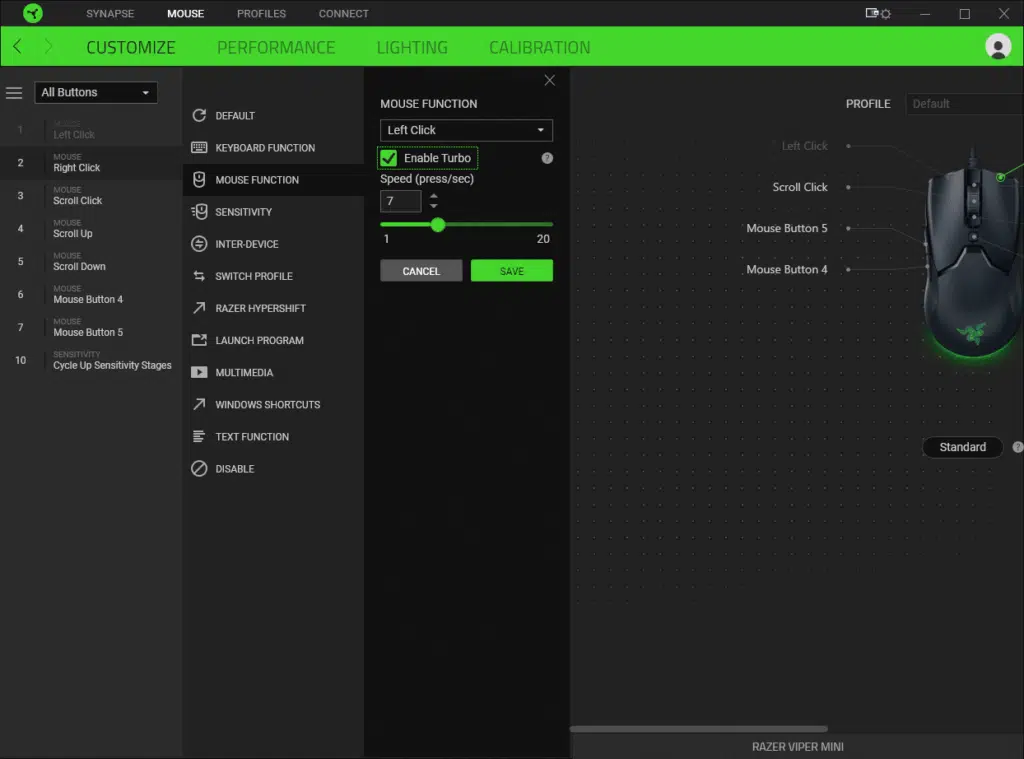
Task: Select button 2 Right Click row
Action: 91,163
